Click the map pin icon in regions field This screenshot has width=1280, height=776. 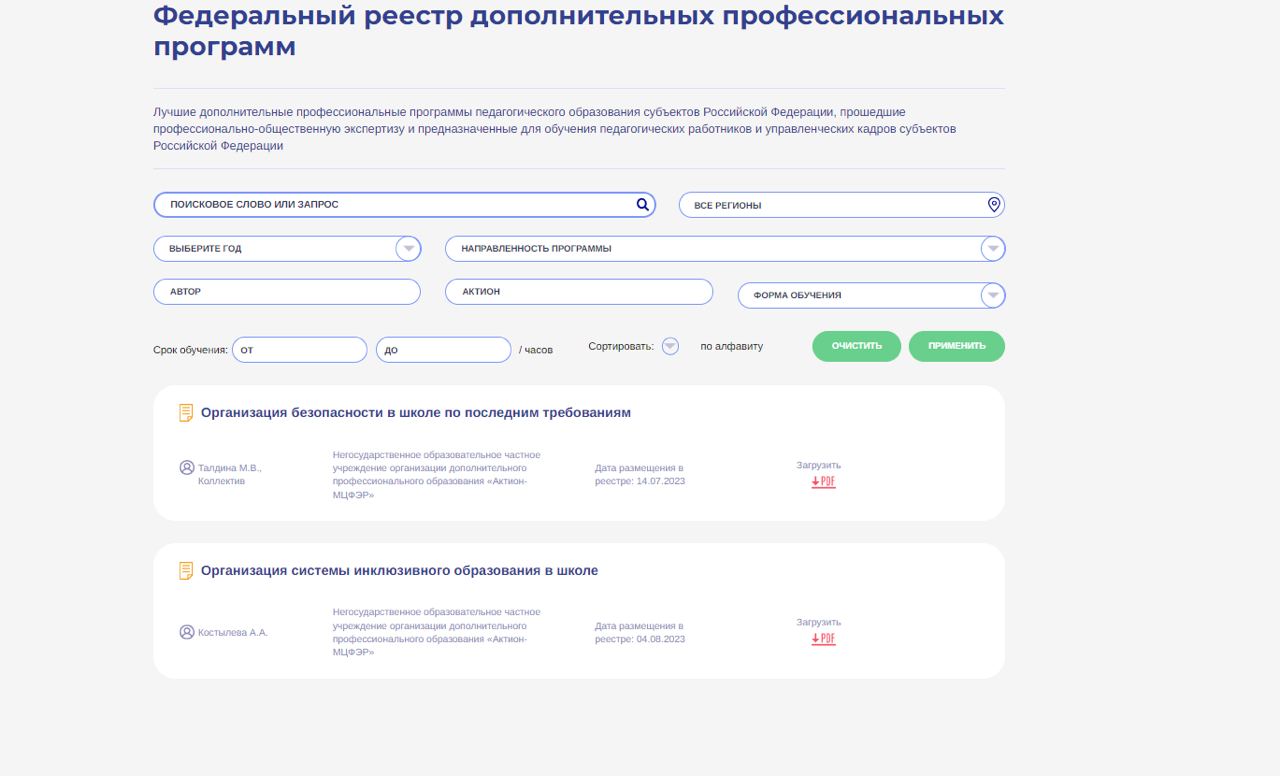tap(993, 204)
